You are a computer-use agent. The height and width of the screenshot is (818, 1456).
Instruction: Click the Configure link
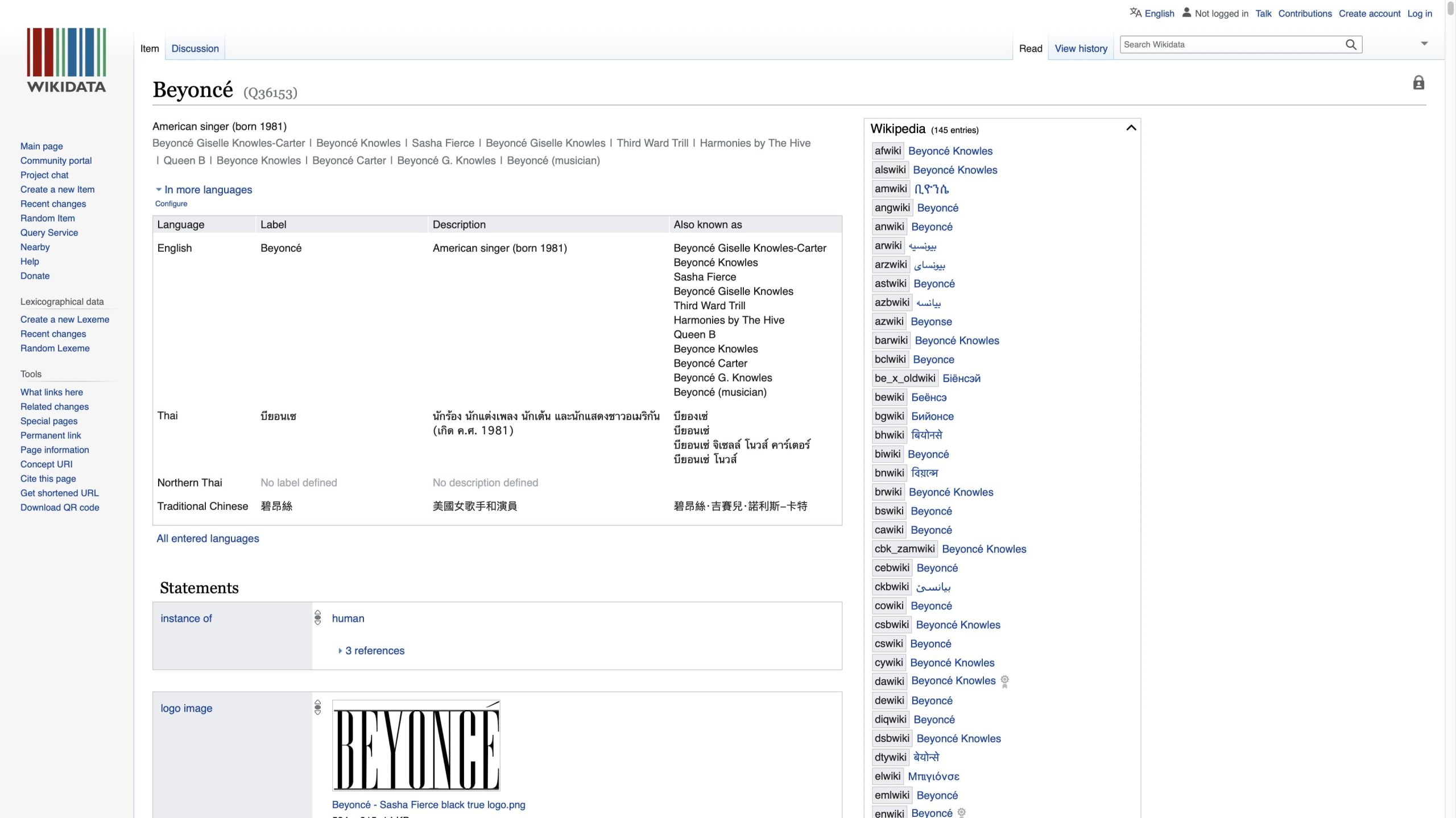tap(171, 204)
